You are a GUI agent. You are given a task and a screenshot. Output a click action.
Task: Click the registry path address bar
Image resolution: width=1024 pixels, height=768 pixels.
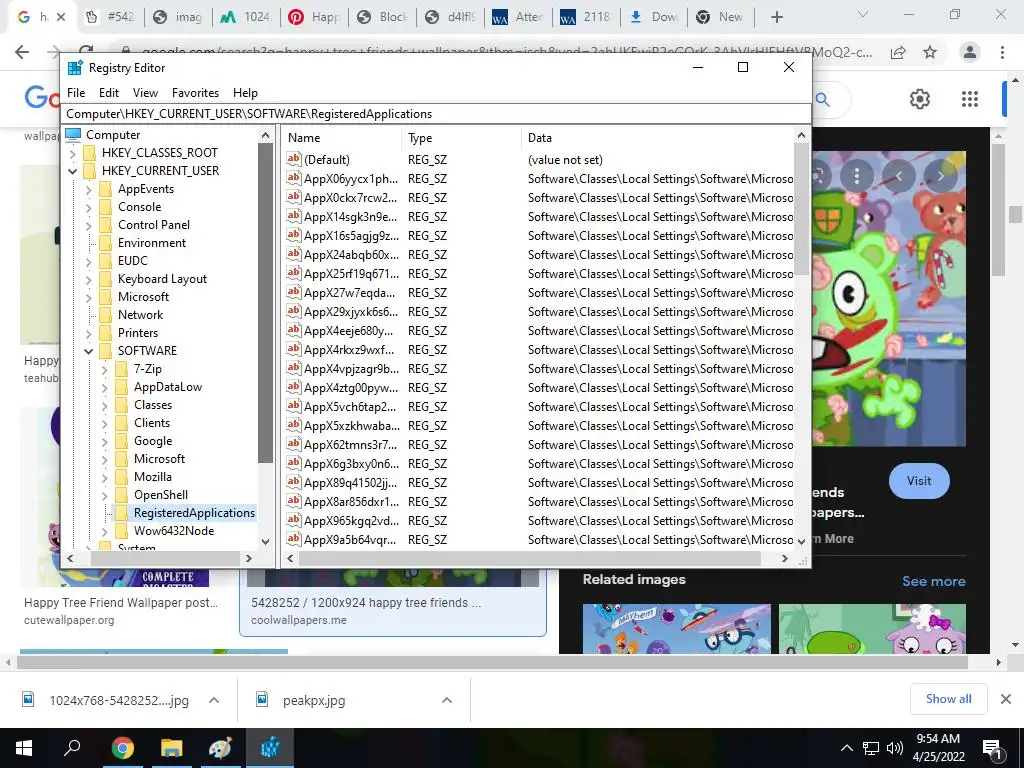coord(436,114)
